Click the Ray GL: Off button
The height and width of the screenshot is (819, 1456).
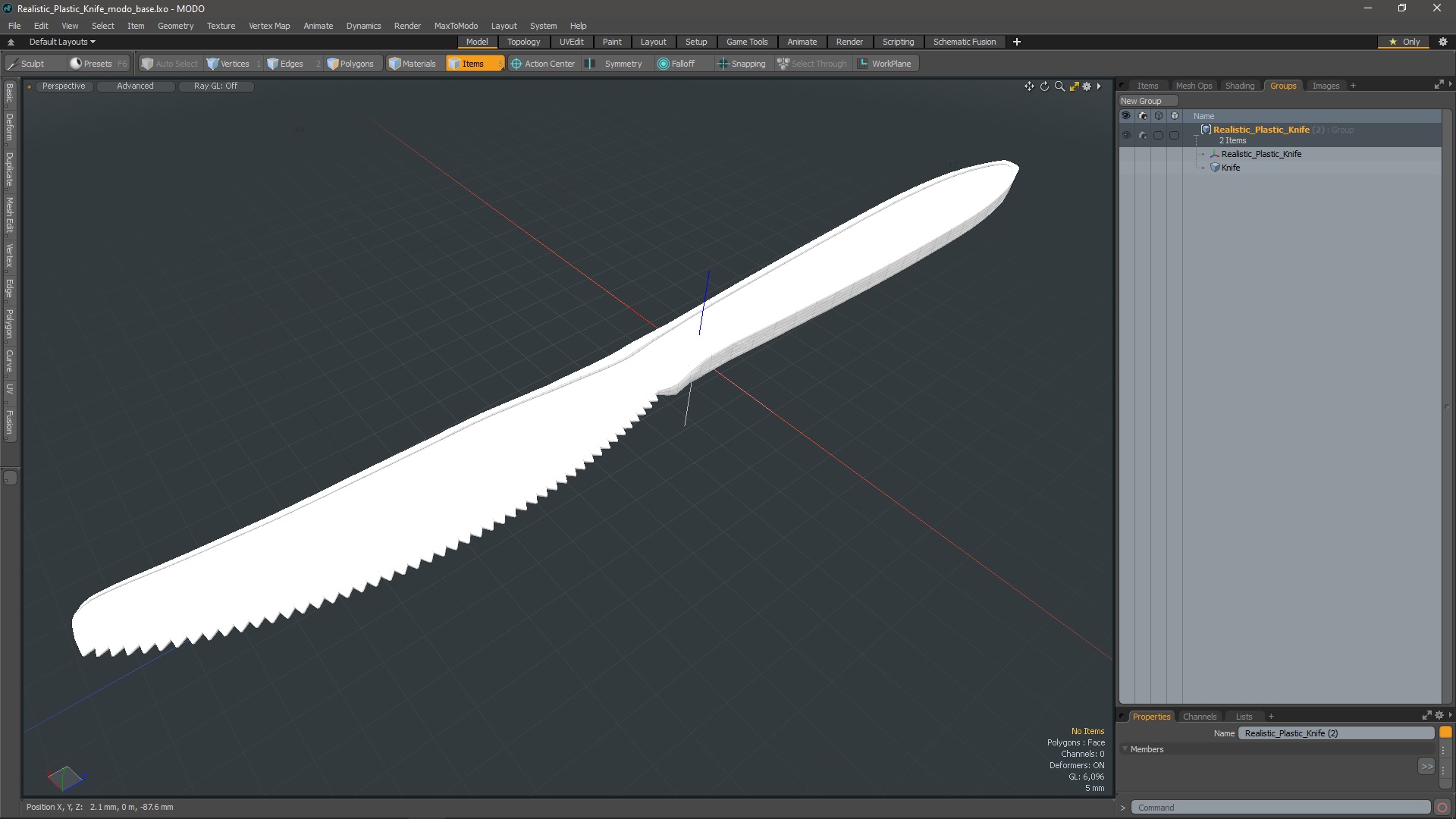(x=215, y=86)
